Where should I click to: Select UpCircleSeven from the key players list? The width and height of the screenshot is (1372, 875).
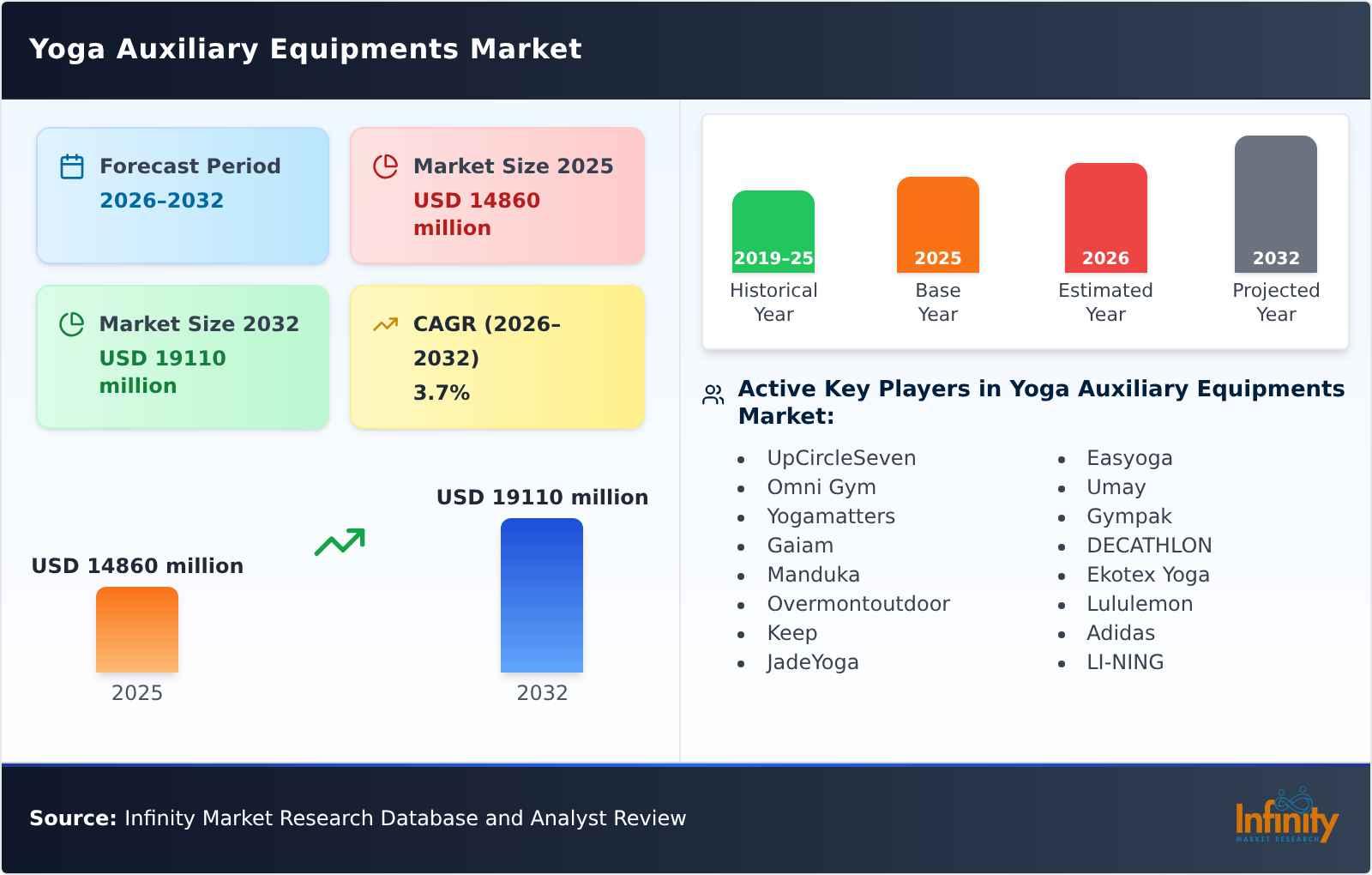[x=841, y=458]
